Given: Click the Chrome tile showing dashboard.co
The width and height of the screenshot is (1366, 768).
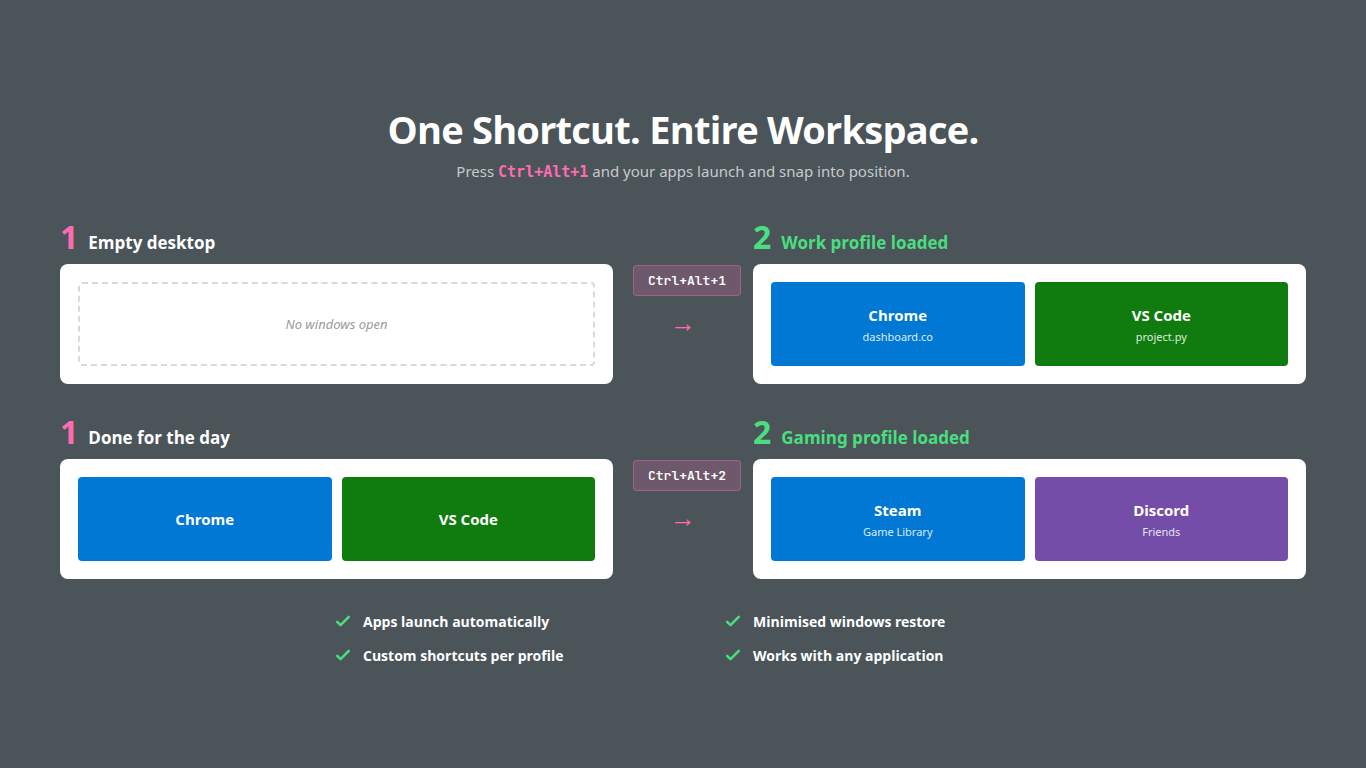Looking at the screenshot, I should click(897, 323).
